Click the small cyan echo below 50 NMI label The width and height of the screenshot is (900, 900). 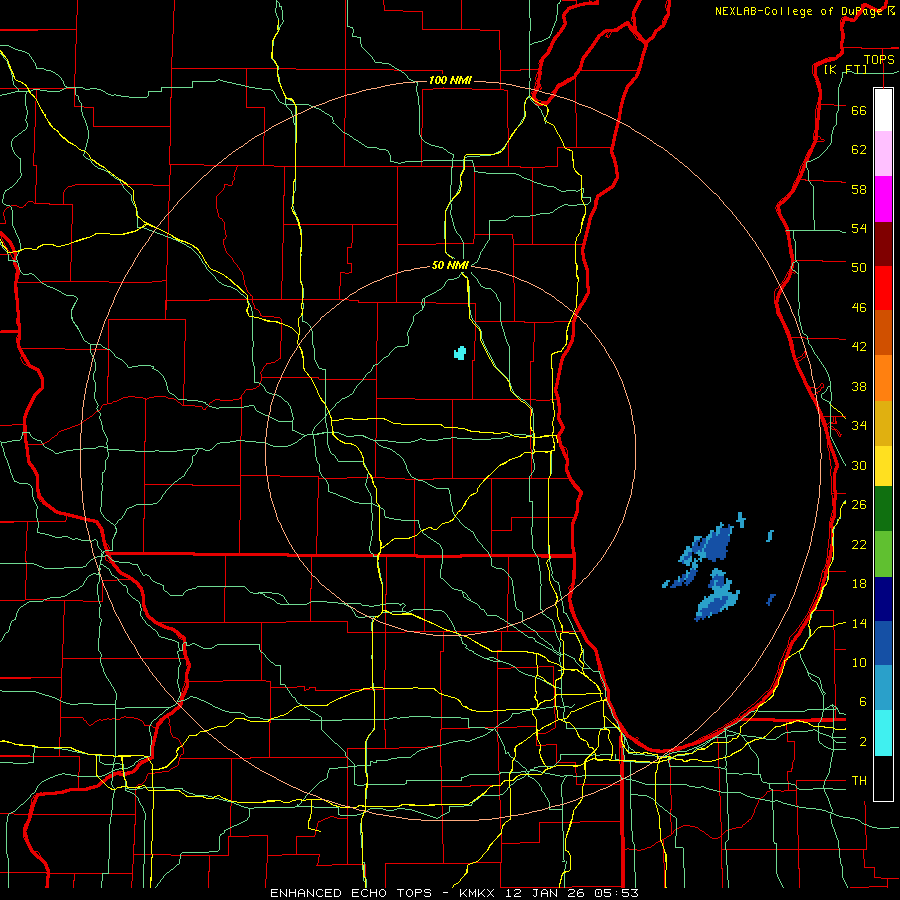460,353
